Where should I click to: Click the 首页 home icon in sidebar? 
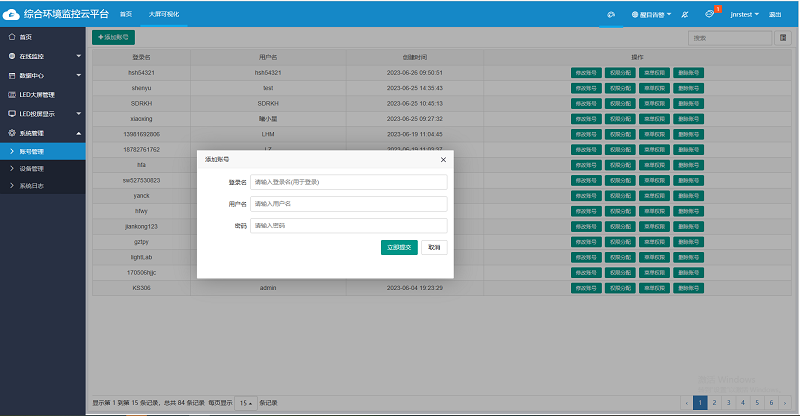point(11,37)
